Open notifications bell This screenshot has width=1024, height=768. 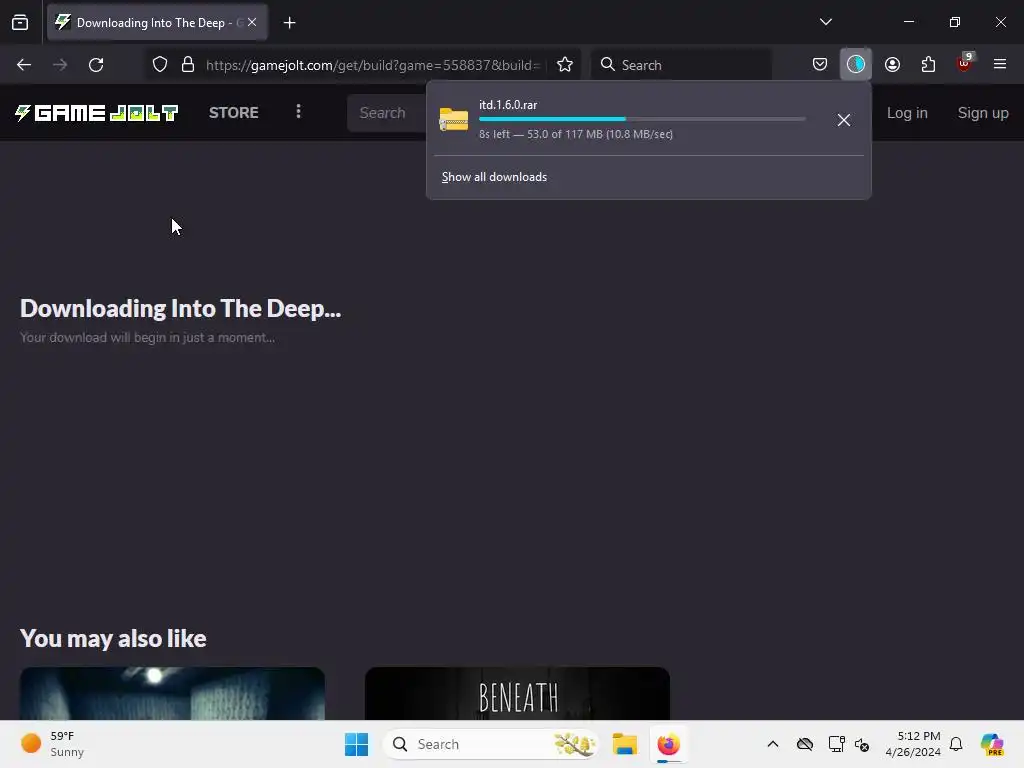[956, 744]
